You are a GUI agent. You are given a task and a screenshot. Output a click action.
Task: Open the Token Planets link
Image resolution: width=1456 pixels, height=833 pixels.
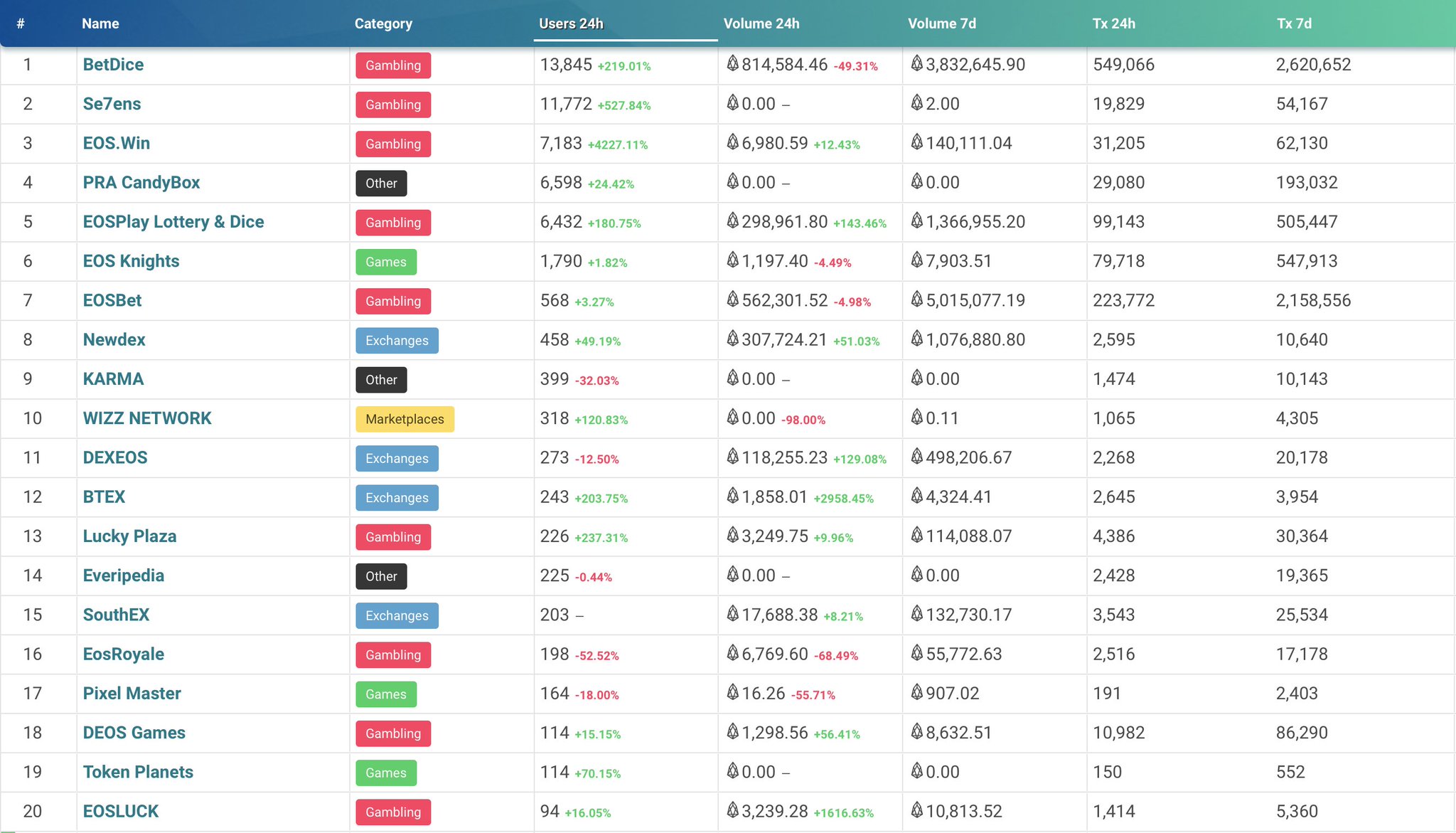point(138,772)
